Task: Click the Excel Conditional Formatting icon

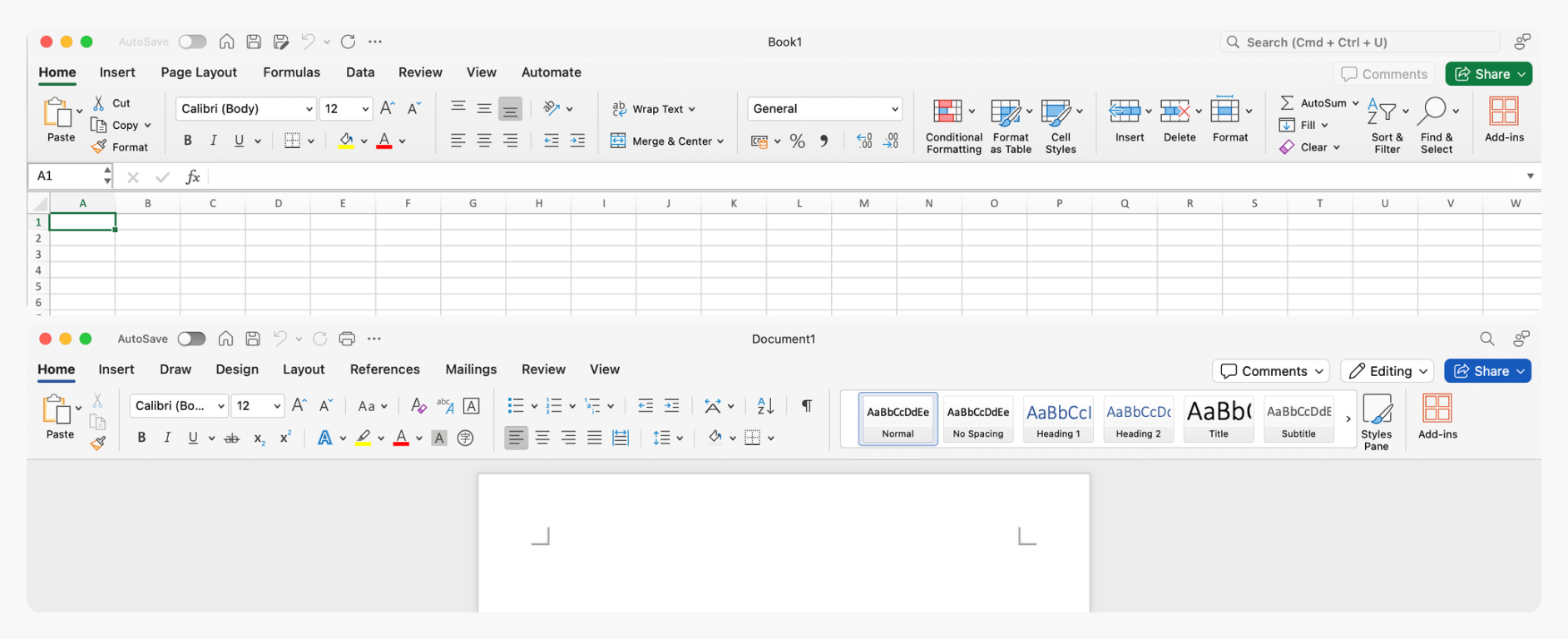Action: [x=947, y=111]
